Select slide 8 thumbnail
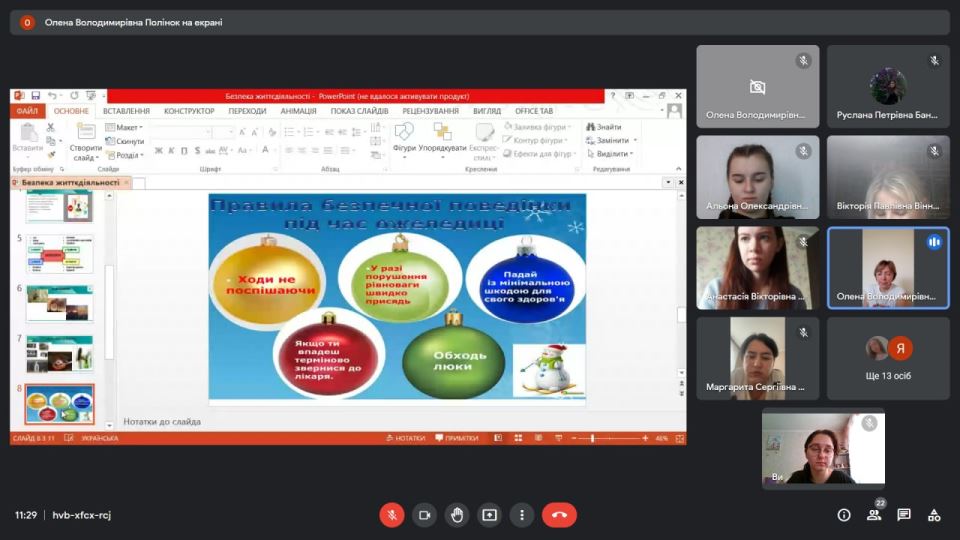 (x=59, y=404)
